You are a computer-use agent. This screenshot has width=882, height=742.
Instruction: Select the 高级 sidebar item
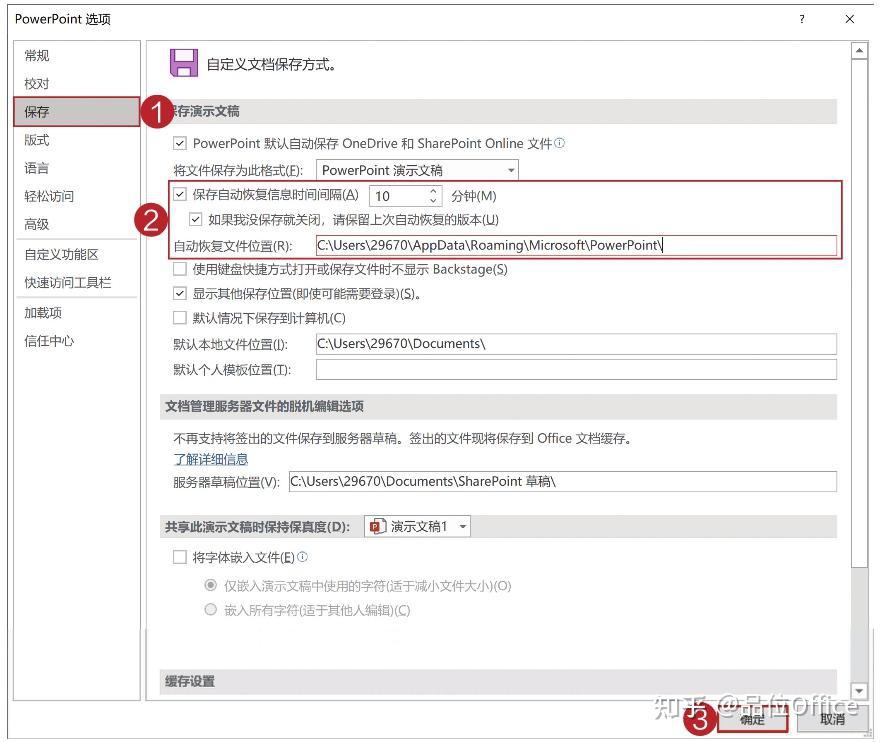coord(36,224)
